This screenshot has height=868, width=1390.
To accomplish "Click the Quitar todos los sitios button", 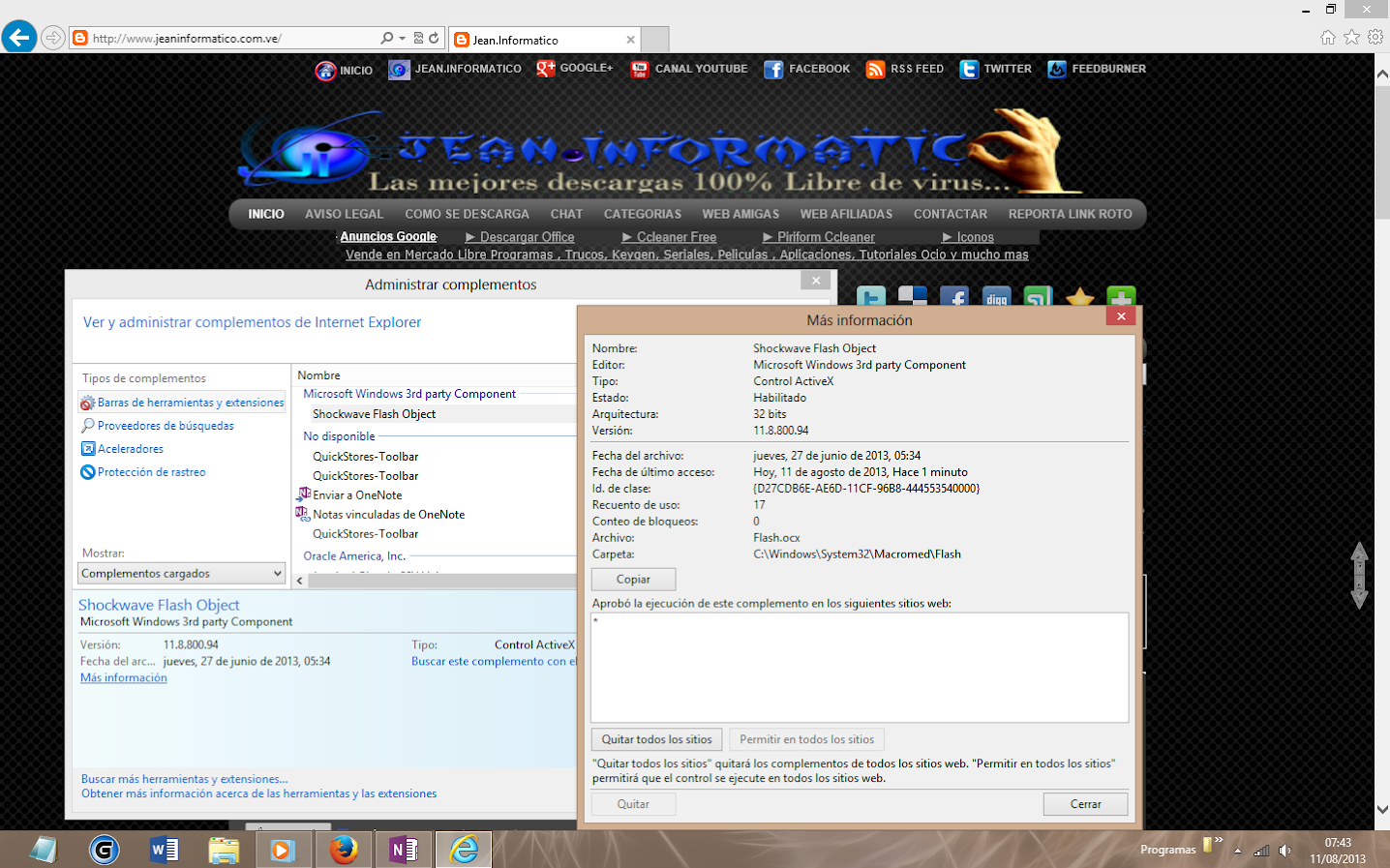I will tap(657, 739).
